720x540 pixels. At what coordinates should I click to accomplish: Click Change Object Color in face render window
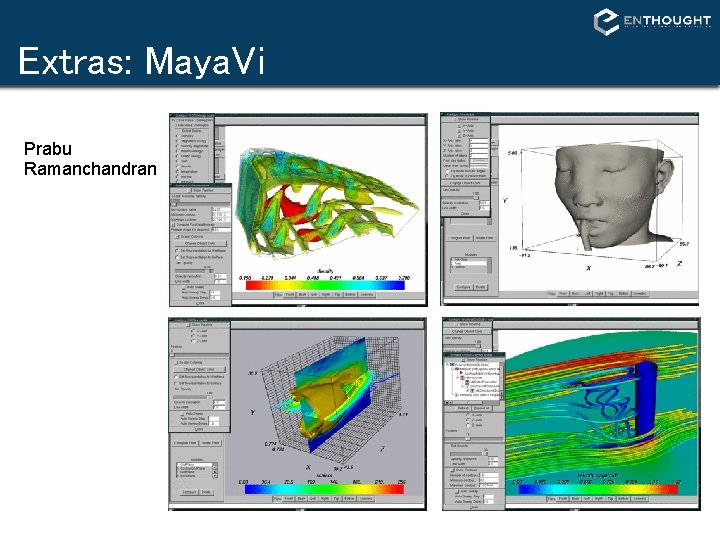[x=466, y=183]
